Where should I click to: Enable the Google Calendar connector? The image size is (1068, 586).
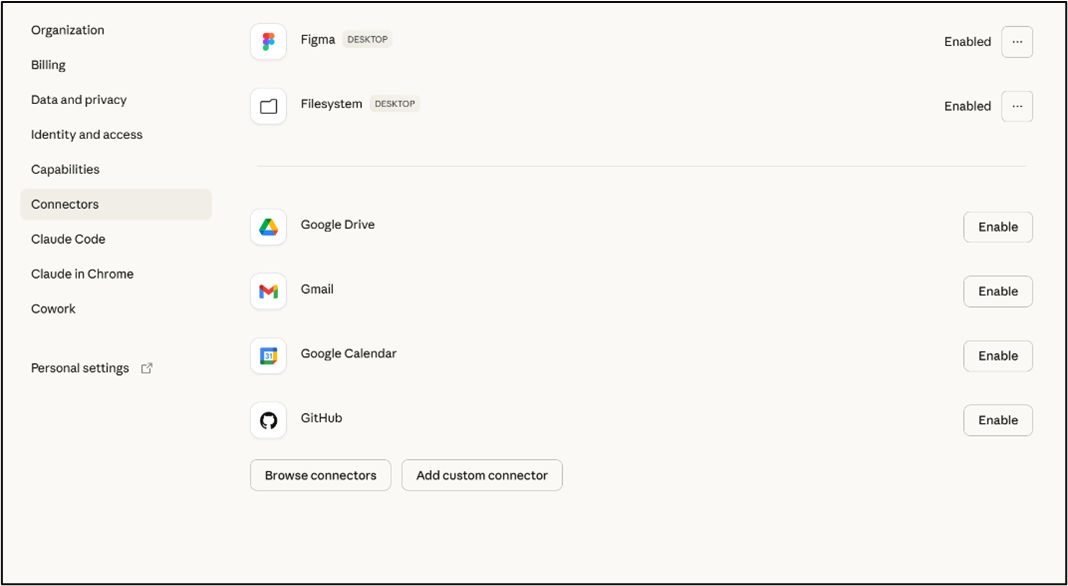point(997,356)
